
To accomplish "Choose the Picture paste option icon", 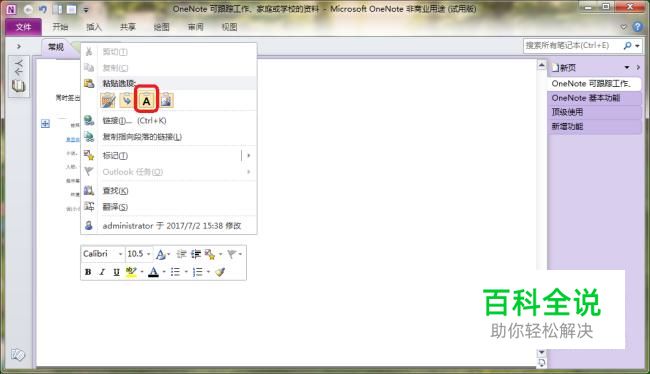I will pos(167,100).
